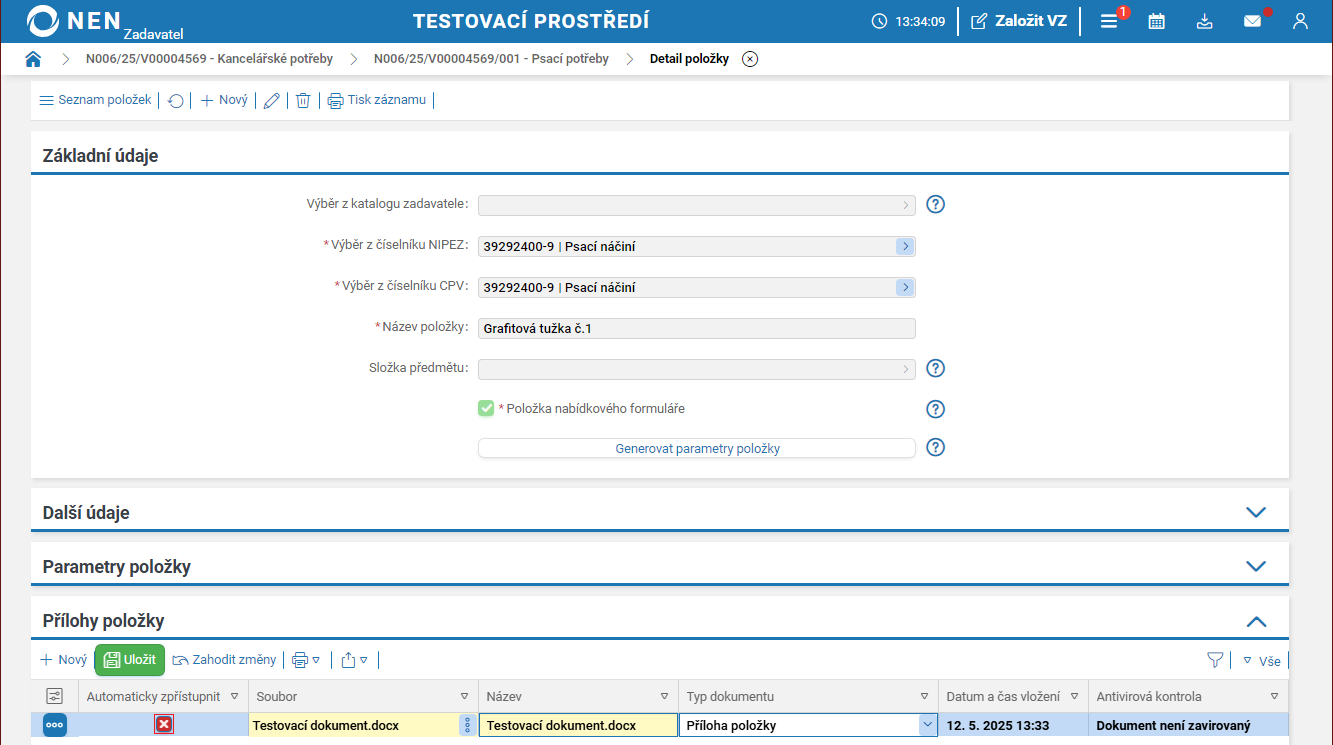
Task: Click the trash delete icon
Action: (303, 101)
